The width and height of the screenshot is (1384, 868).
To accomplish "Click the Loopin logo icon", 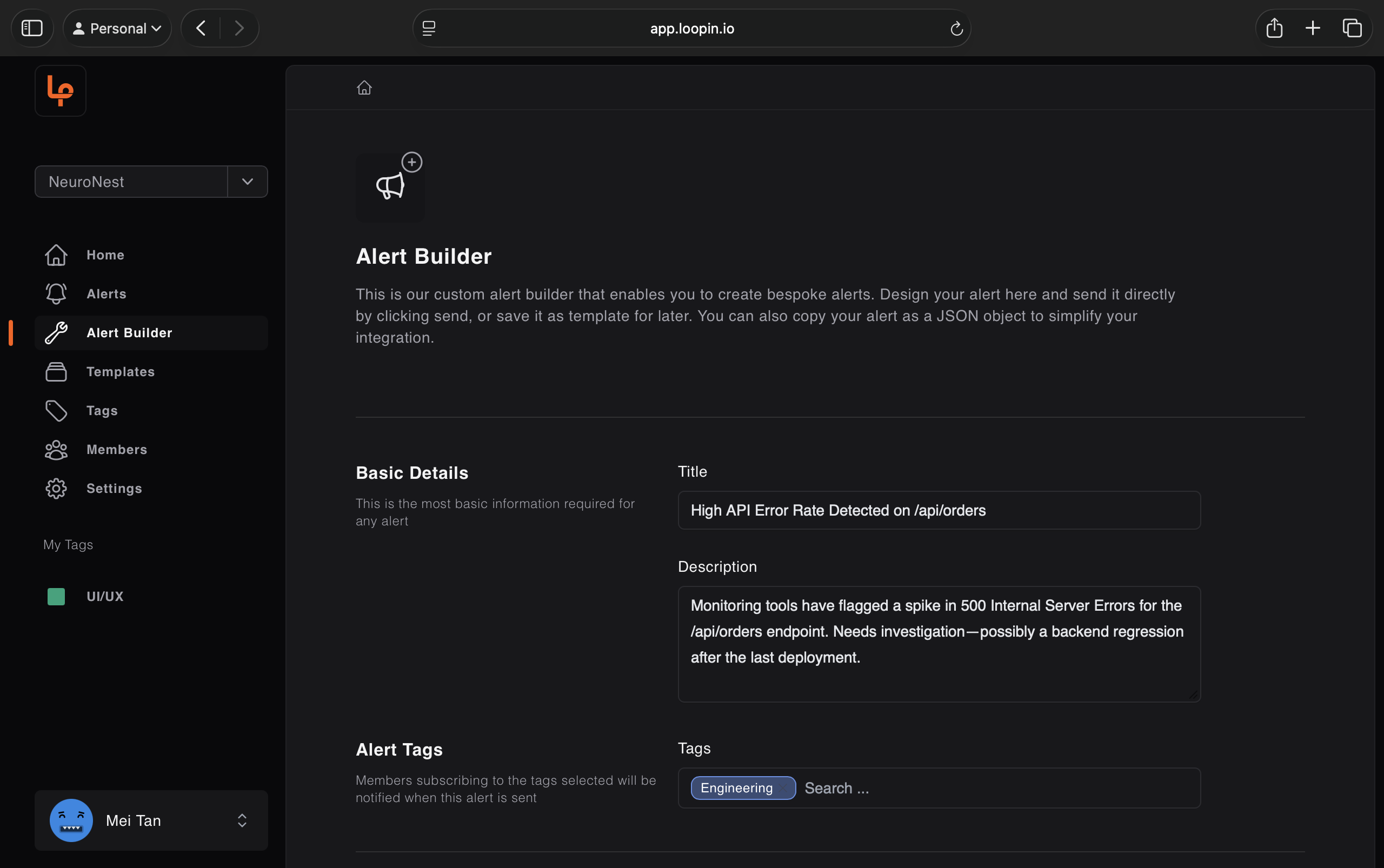I will (x=61, y=91).
